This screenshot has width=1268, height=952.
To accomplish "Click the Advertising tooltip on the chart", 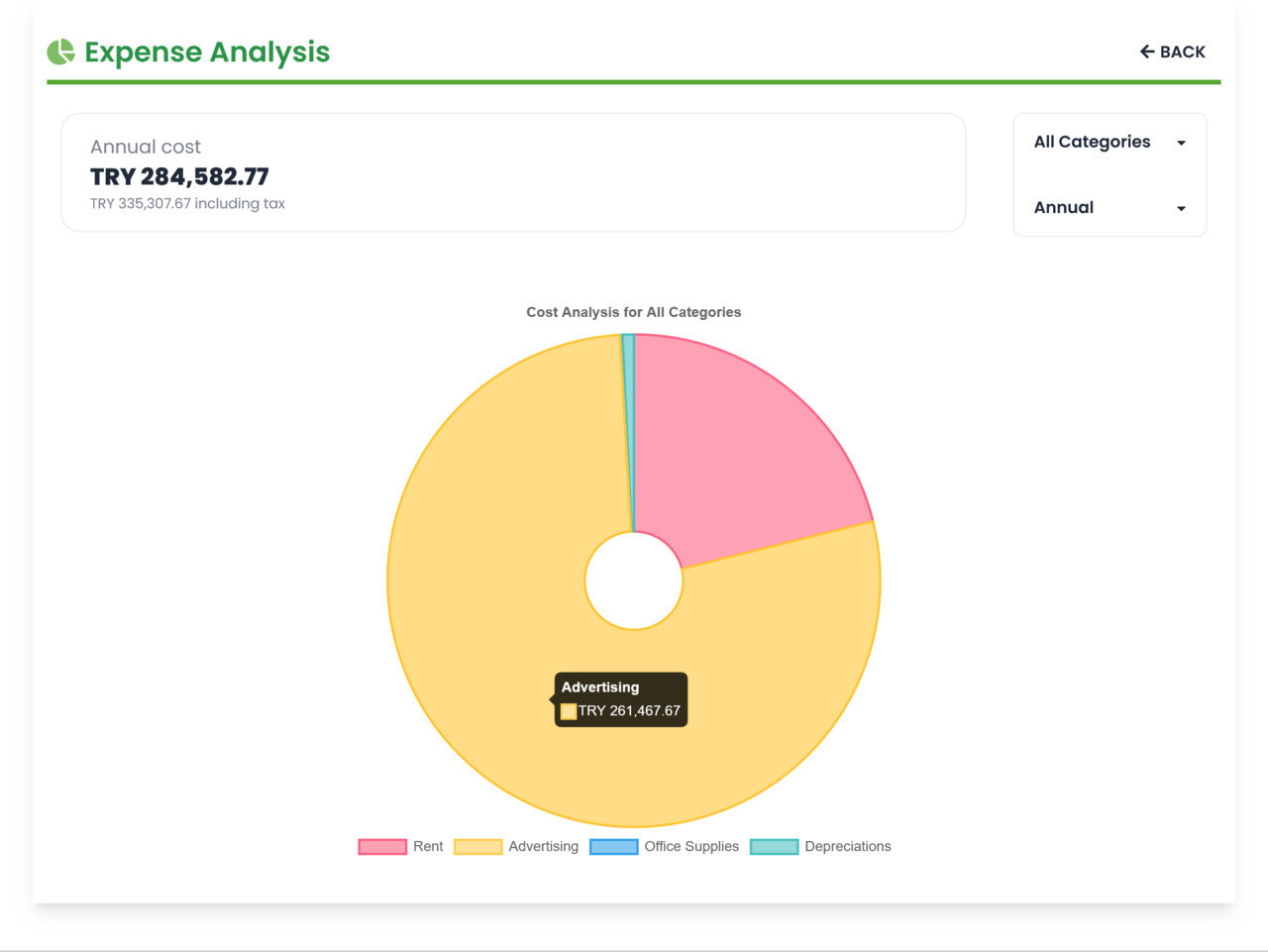I will pyautogui.click(x=621, y=699).
